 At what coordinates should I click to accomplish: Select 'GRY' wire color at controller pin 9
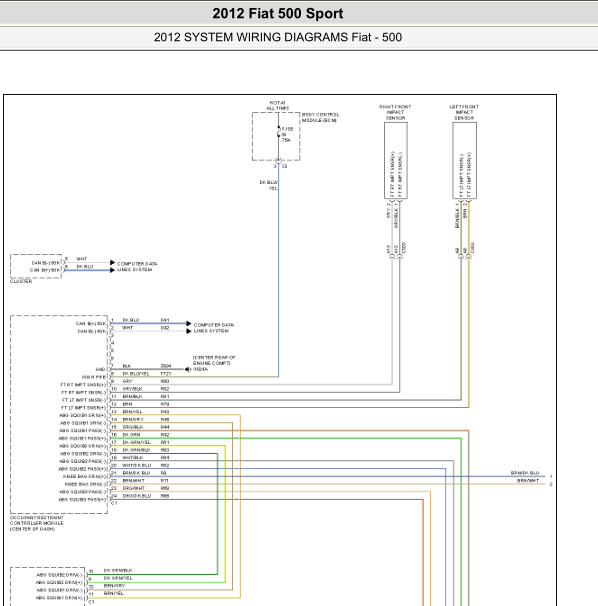(127, 381)
